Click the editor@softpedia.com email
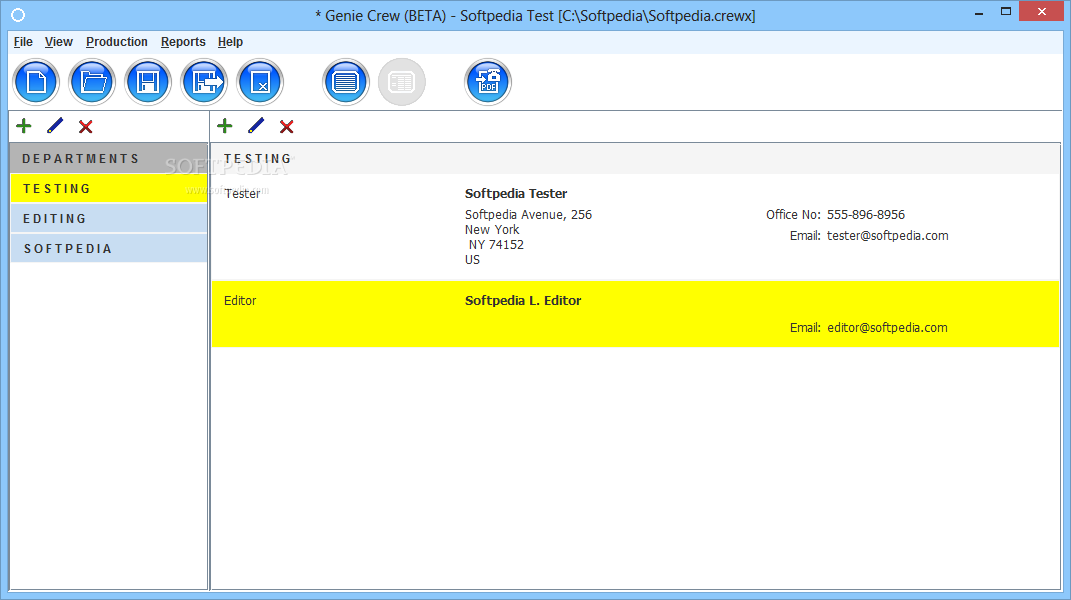Image resolution: width=1071 pixels, height=600 pixels. pyautogui.click(x=887, y=328)
